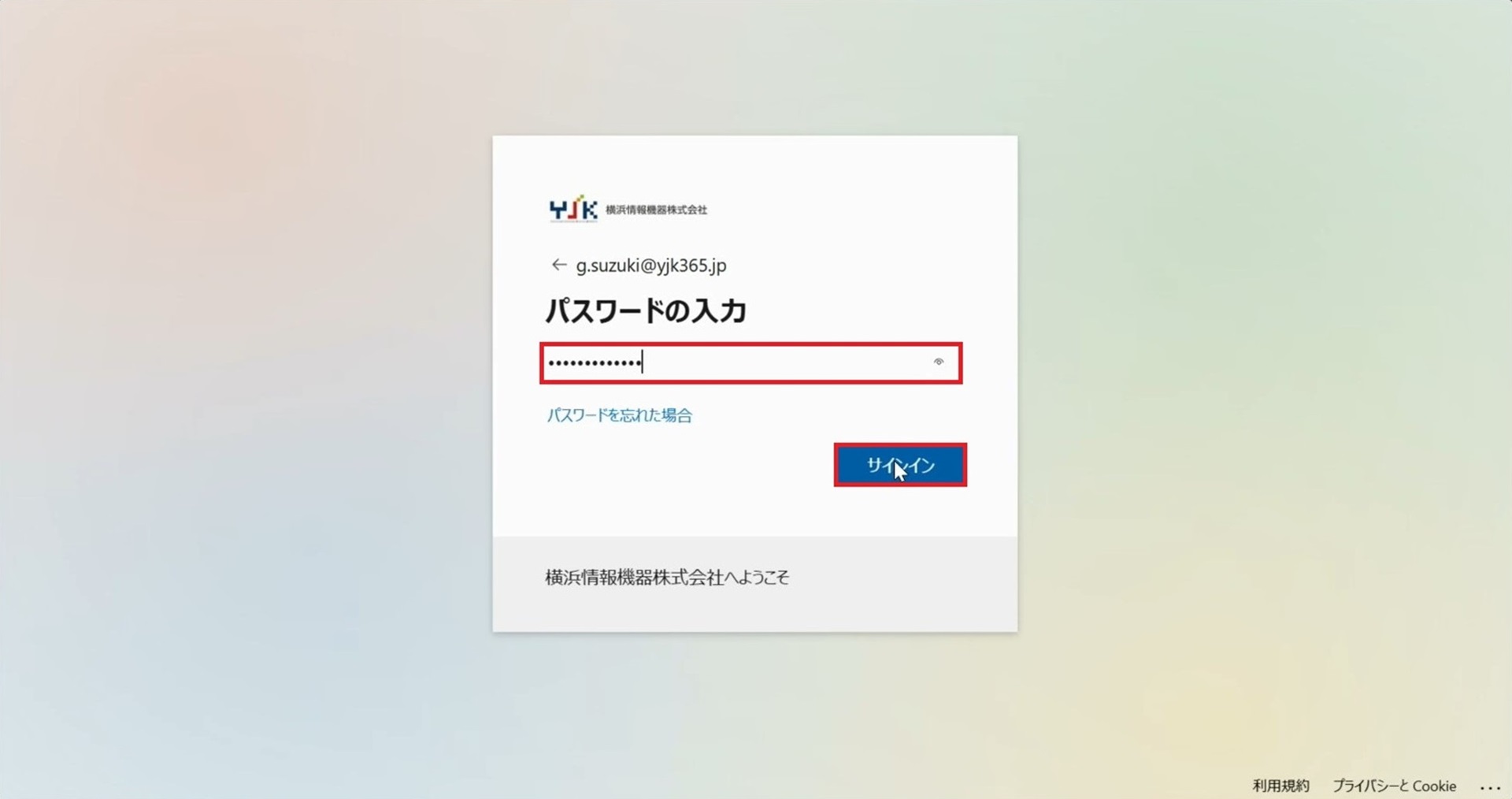Go back using arrow beside email address
Viewport: 1512px width, 799px height.
click(x=558, y=265)
